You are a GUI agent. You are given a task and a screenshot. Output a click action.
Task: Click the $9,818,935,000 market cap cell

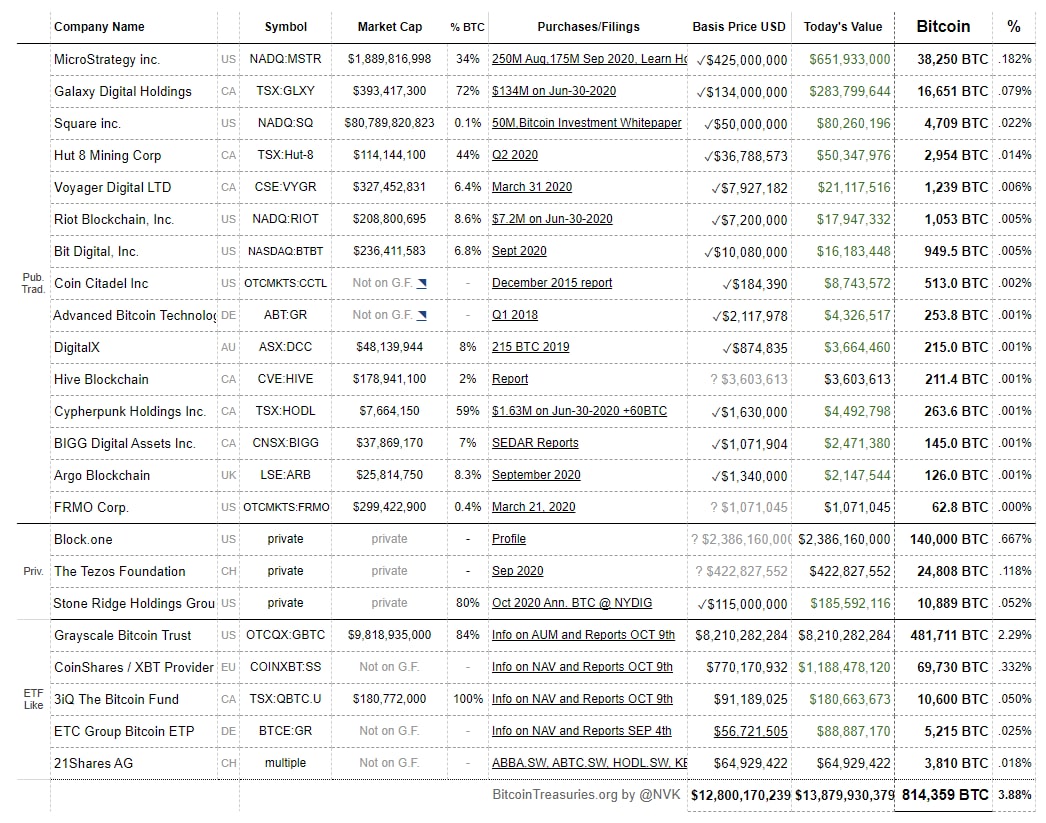[x=390, y=635]
